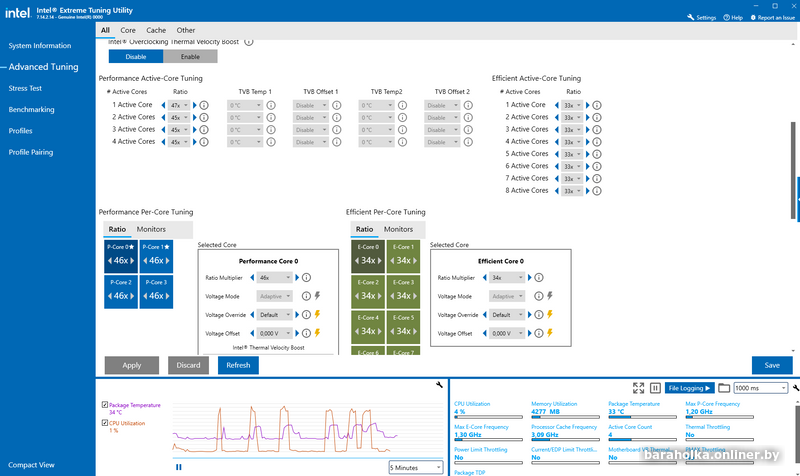Open Settings wrench in title bar
The height and width of the screenshot is (476, 800).
click(690, 17)
